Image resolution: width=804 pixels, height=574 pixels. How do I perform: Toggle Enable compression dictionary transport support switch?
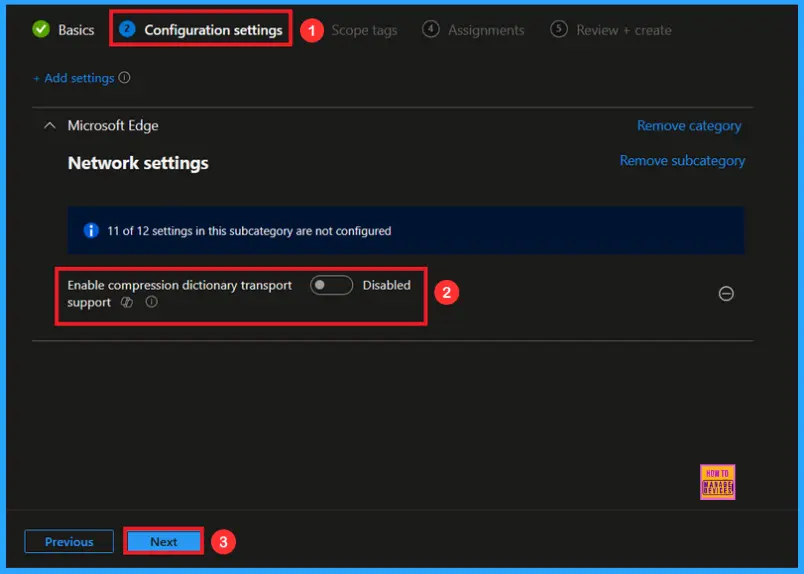pos(331,285)
